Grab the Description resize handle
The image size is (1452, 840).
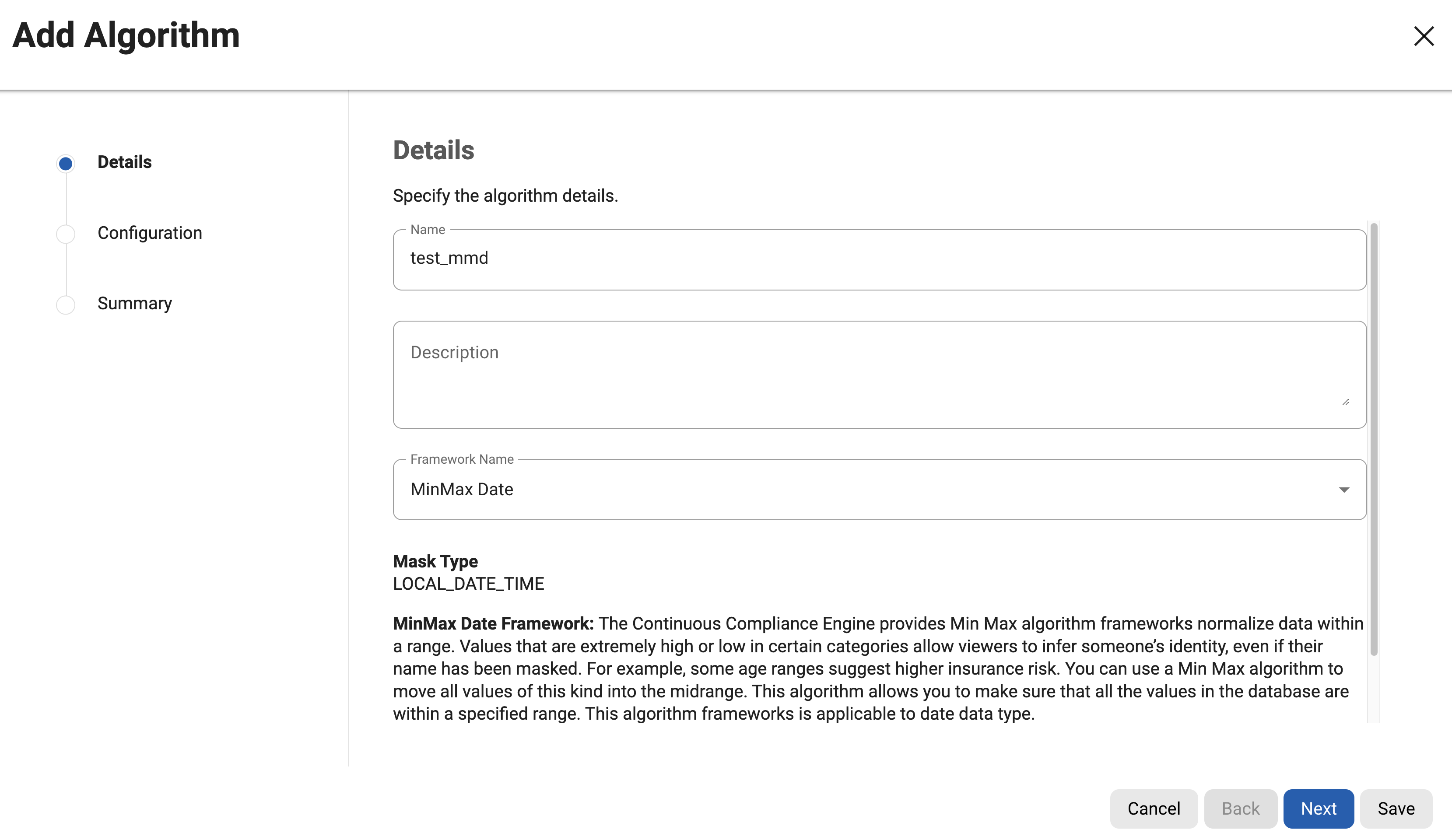pos(1345,402)
